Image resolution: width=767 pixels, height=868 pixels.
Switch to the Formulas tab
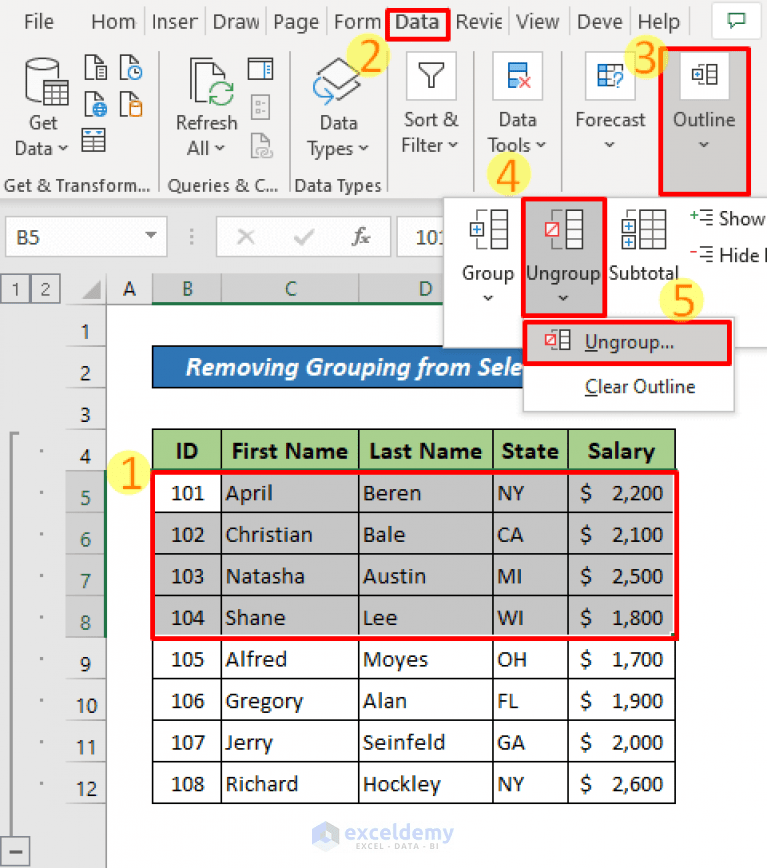tap(357, 22)
